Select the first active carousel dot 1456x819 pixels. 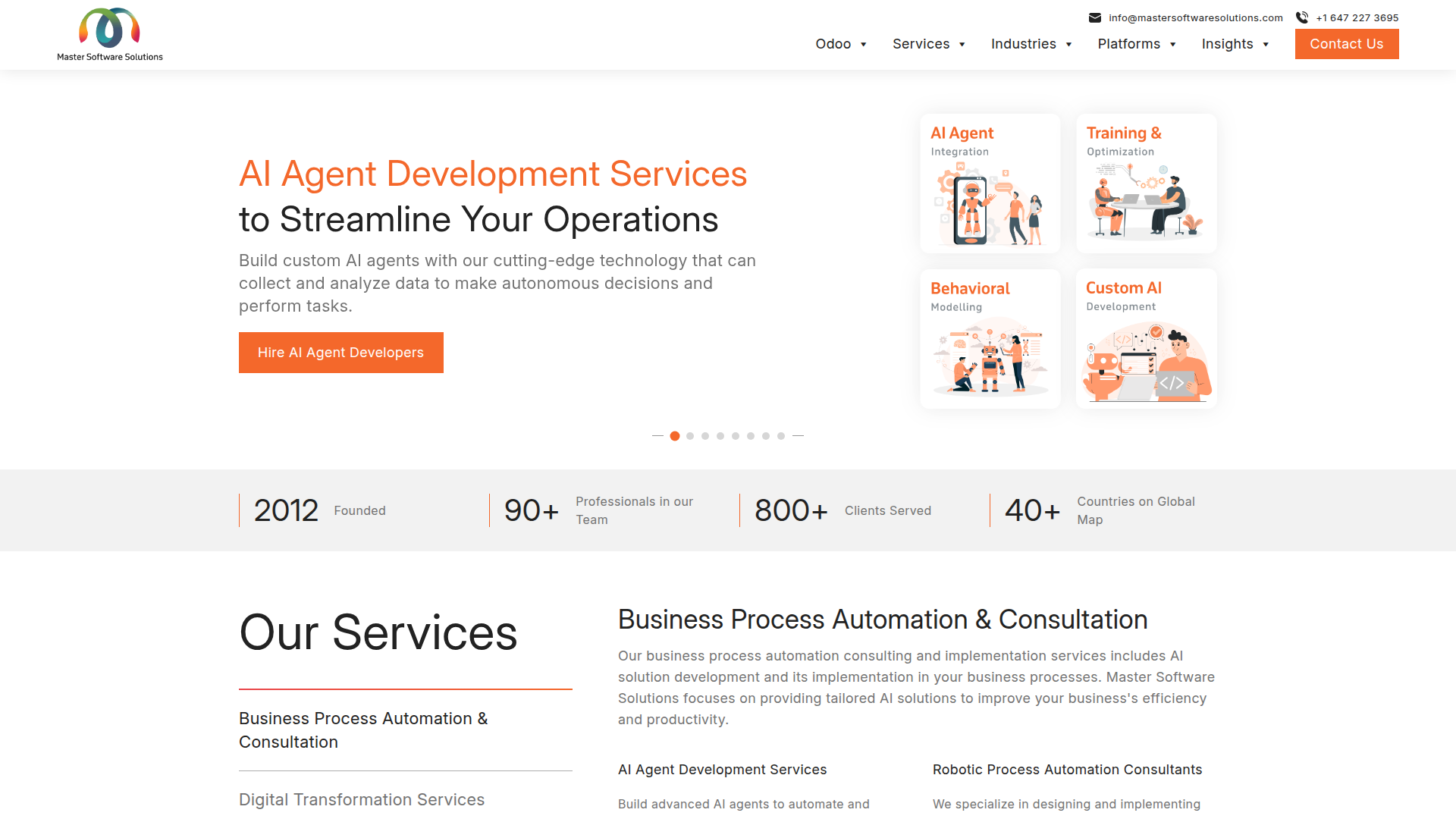click(675, 436)
